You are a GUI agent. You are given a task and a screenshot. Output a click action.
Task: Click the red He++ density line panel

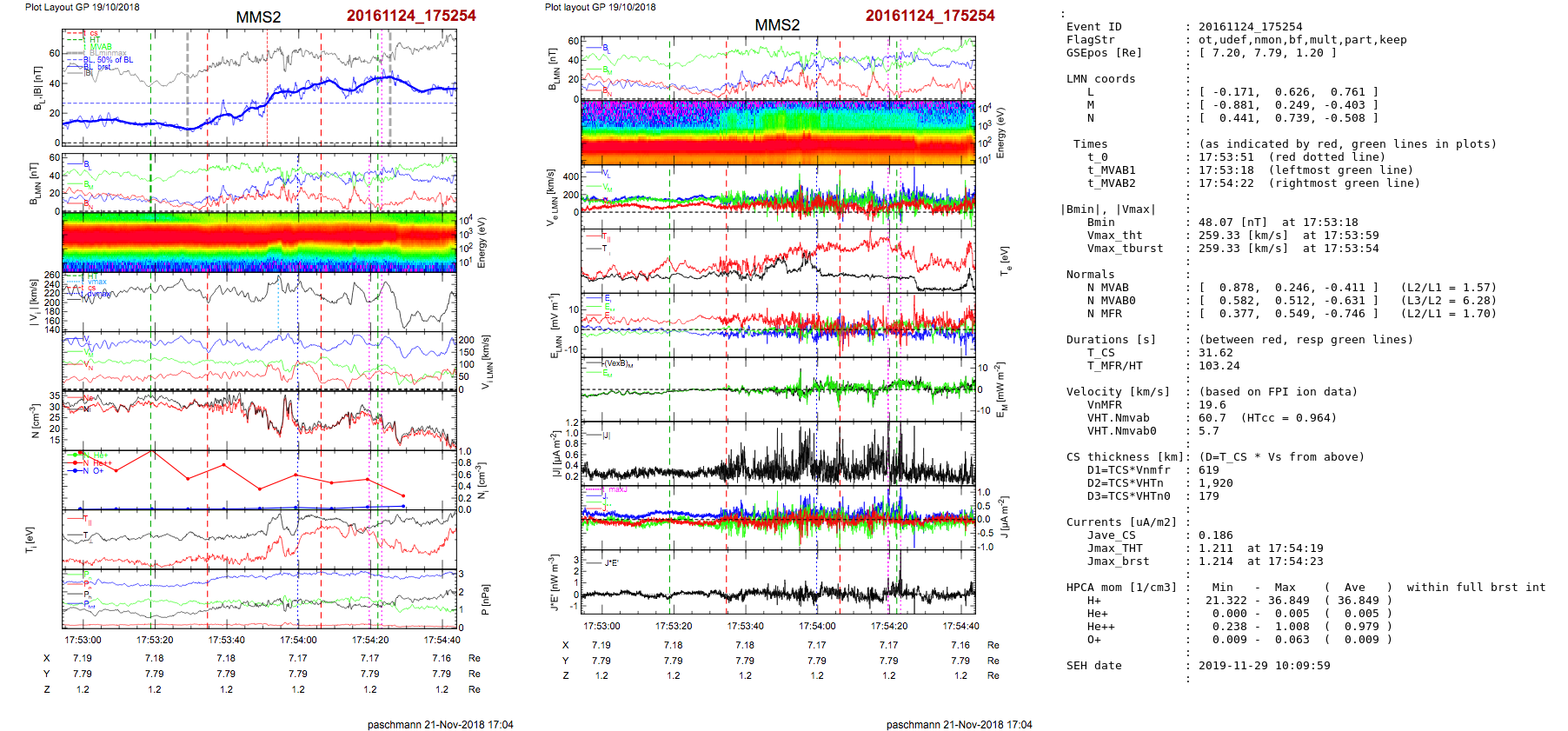coord(259,480)
